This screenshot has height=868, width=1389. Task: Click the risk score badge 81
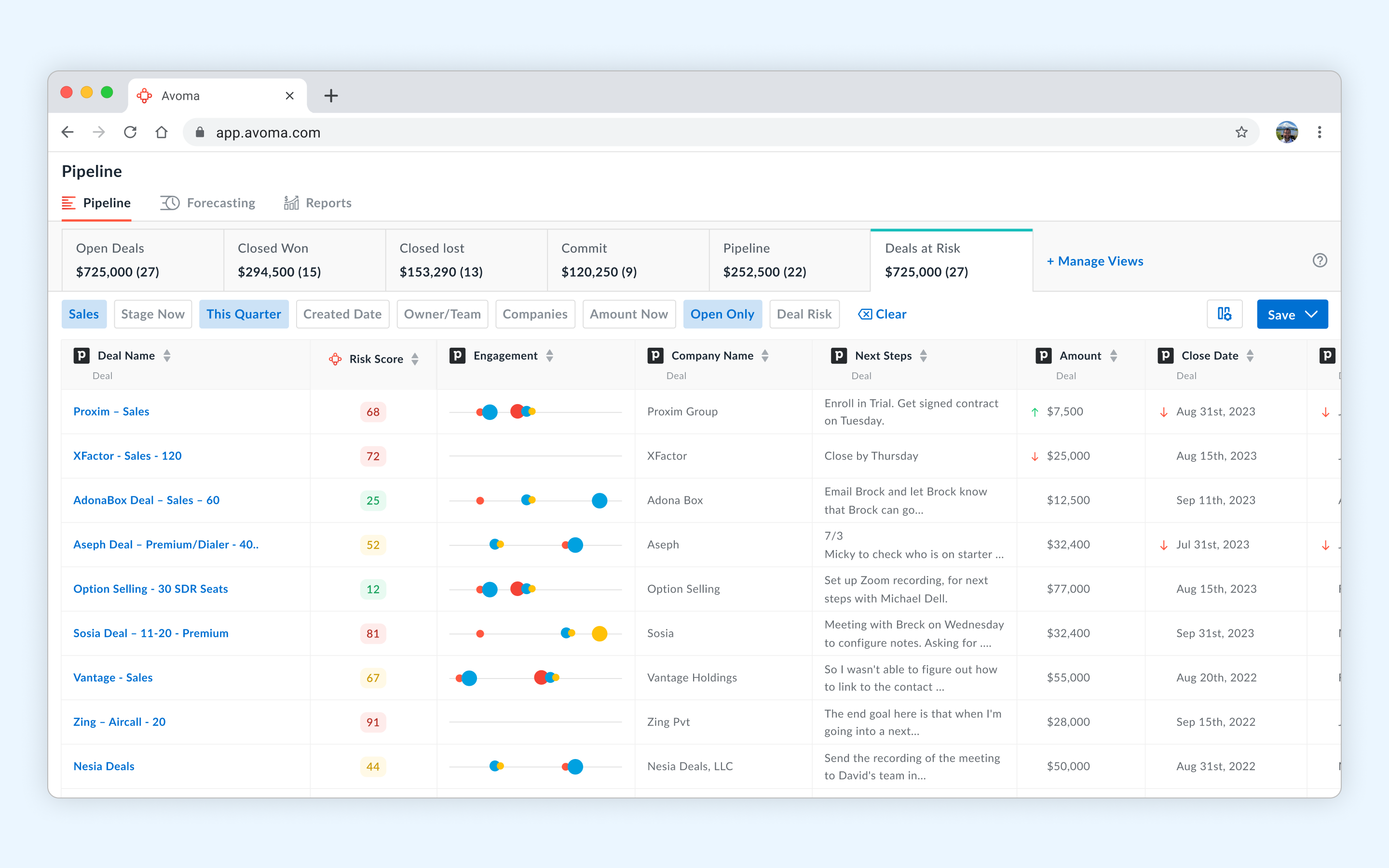(373, 634)
